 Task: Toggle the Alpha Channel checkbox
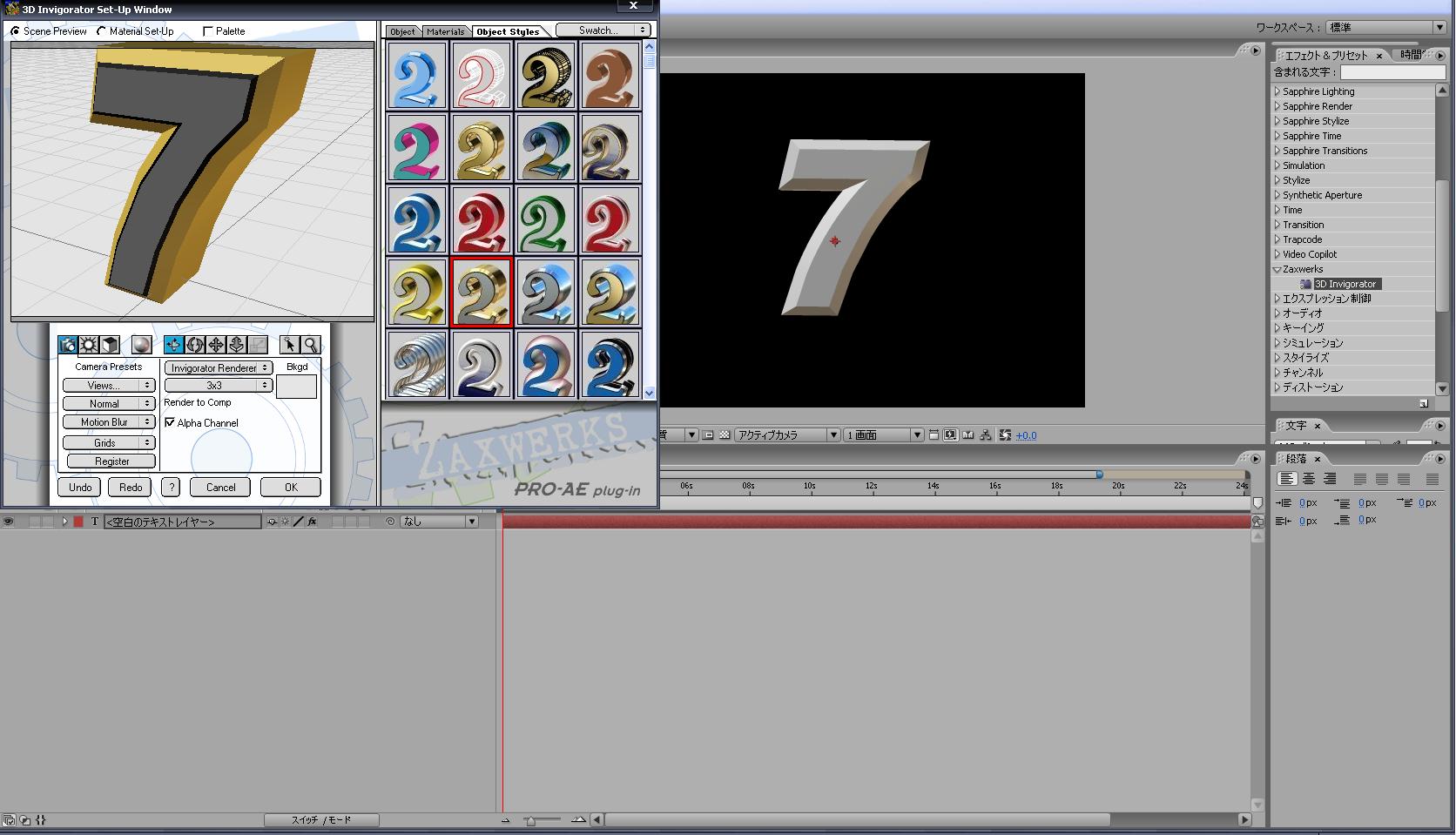pos(170,422)
